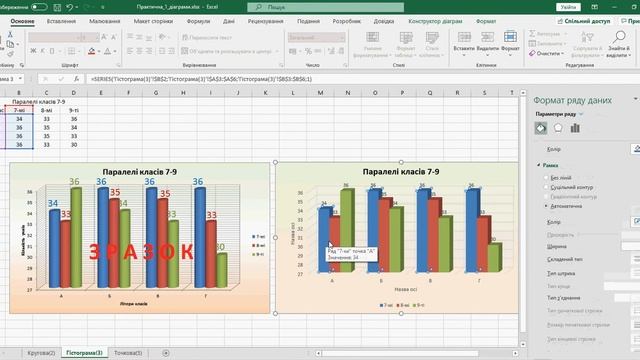Select the Суцільний контур radio option
This screenshot has height=360, width=640.
click(546, 187)
